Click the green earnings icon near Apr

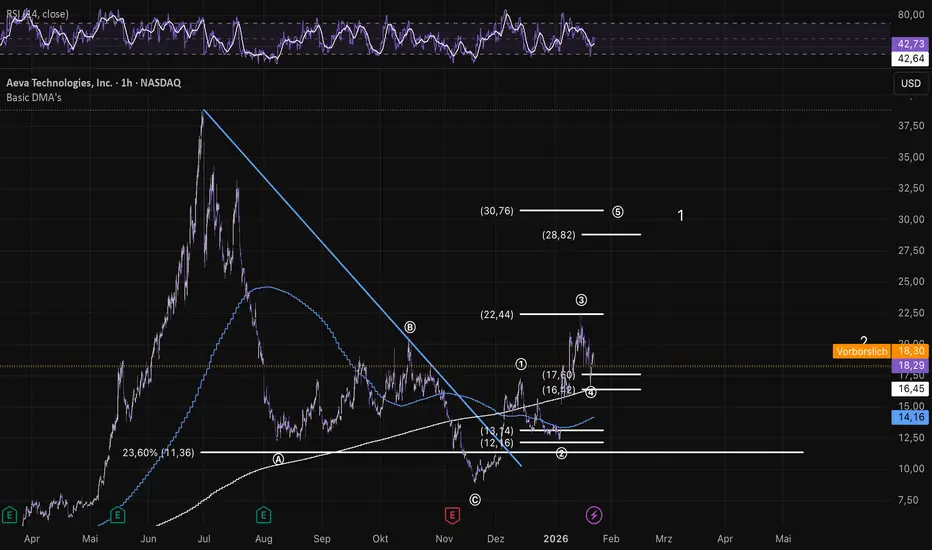(x=10, y=514)
